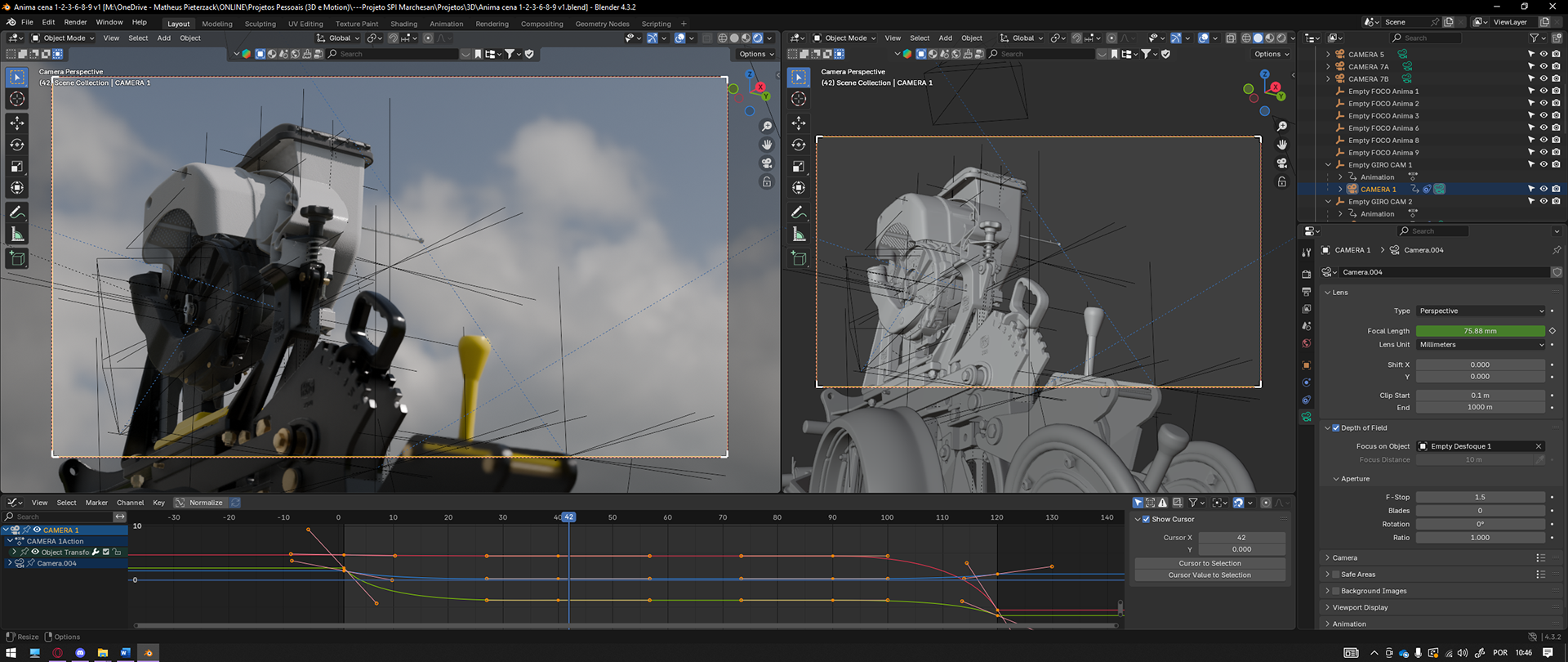Hide CAMERA 5 with its eye icon
1568x662 pixels.
[x=1543, y=54]
